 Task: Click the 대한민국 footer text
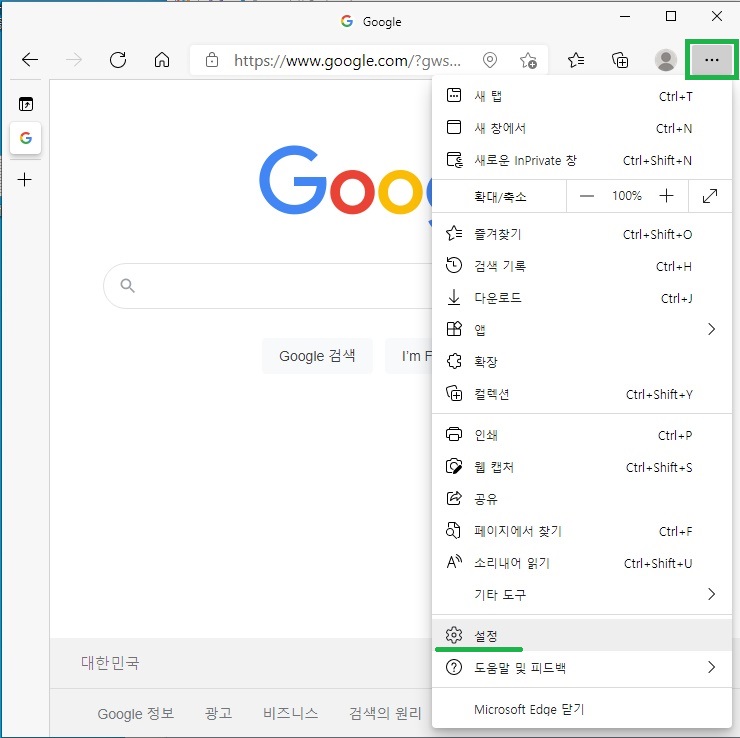point(110,663)
